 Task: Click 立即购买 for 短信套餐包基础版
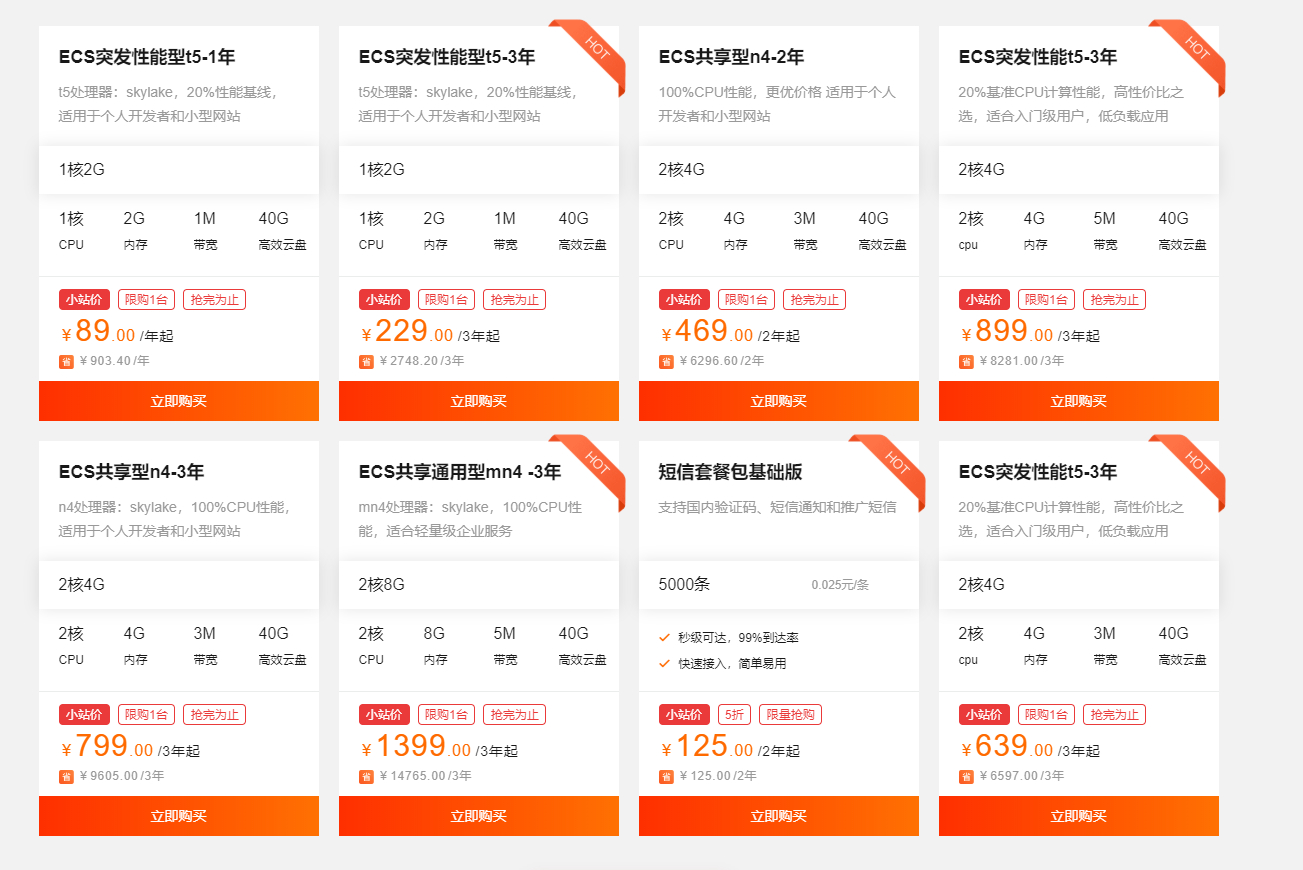tap(779, 816)
